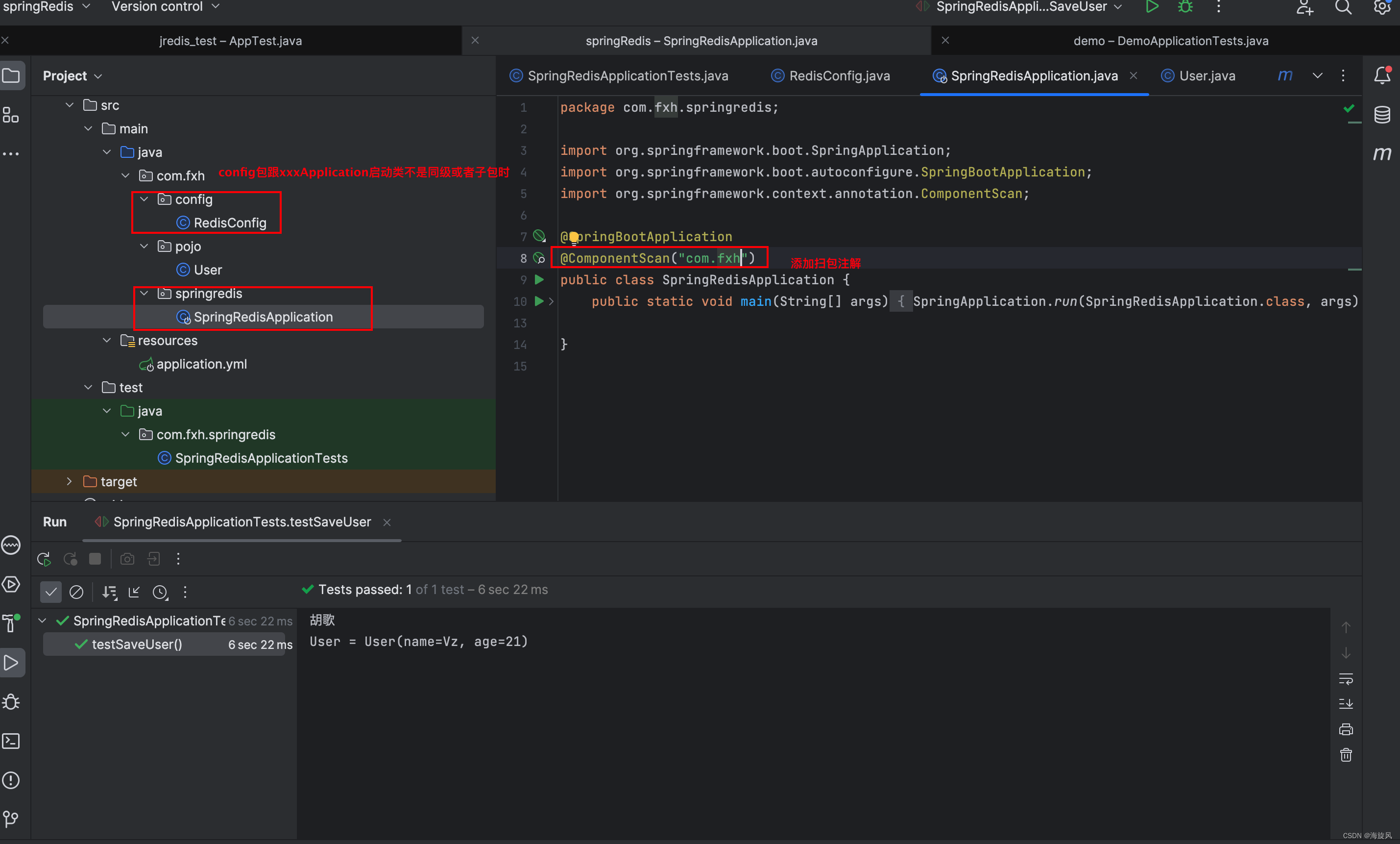Open the Debug tool window in left sidebar
This screenshot has width=1400, height=844.
point(11,701)
